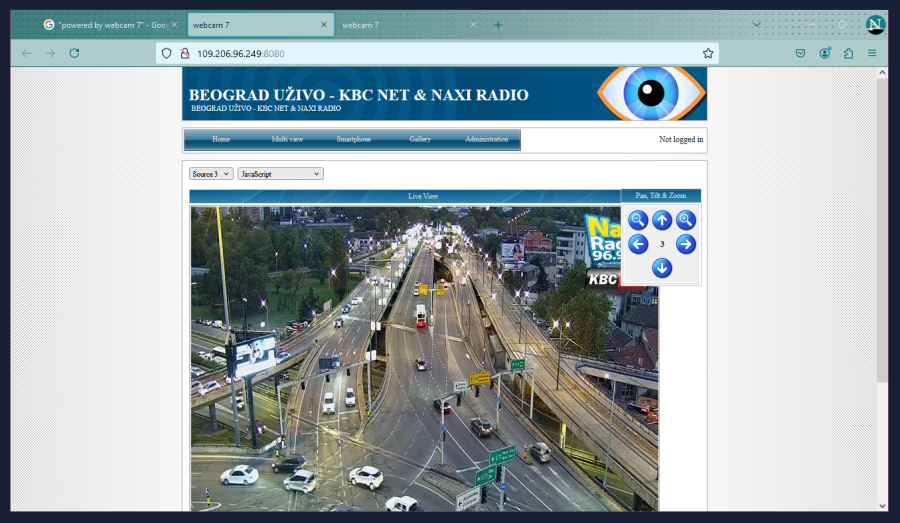This screenshot has width=900, height=523.
Task: Reload the current page
Action: click(74, 53)
